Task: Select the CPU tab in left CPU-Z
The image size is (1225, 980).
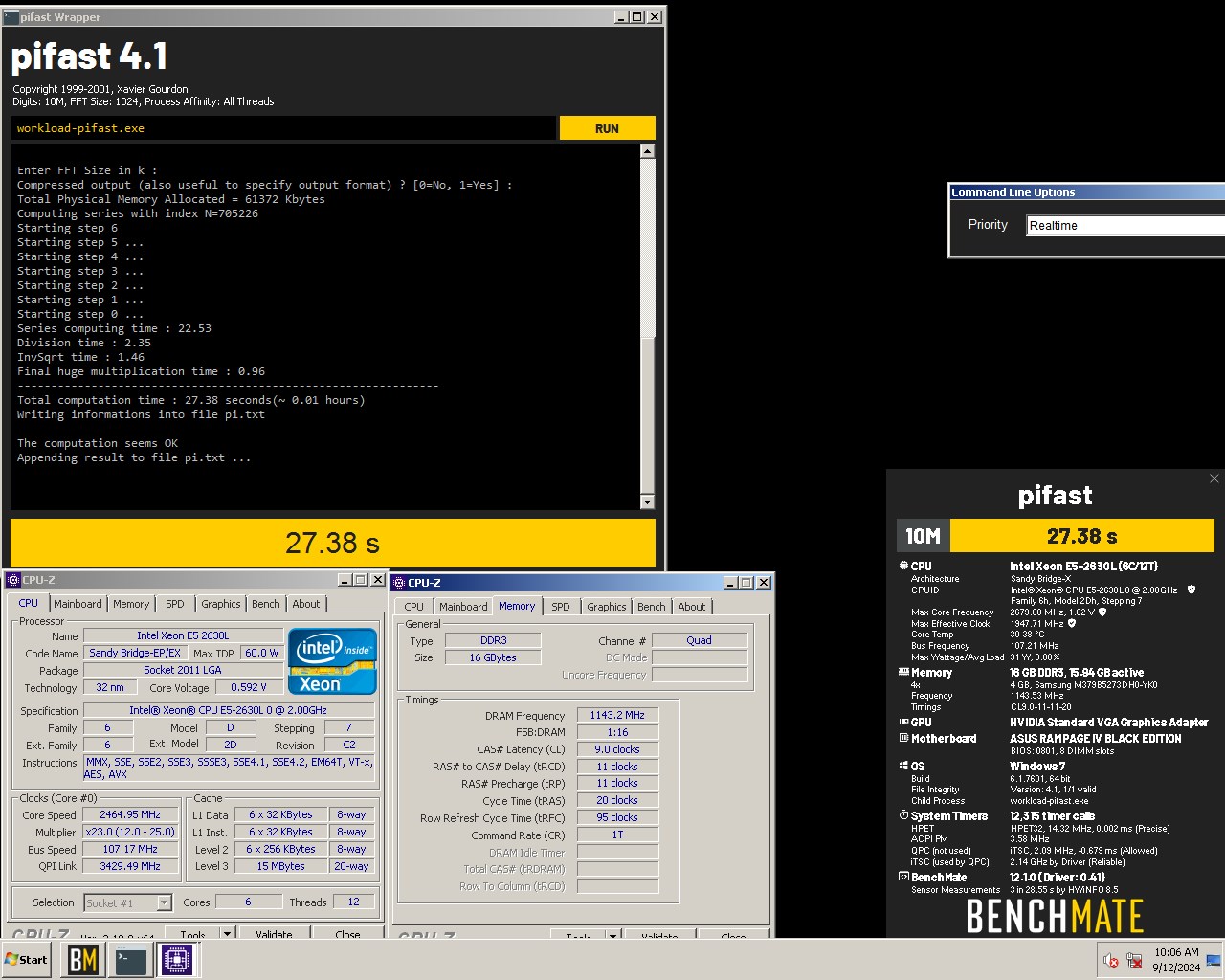Action: [x=29, y=603]
